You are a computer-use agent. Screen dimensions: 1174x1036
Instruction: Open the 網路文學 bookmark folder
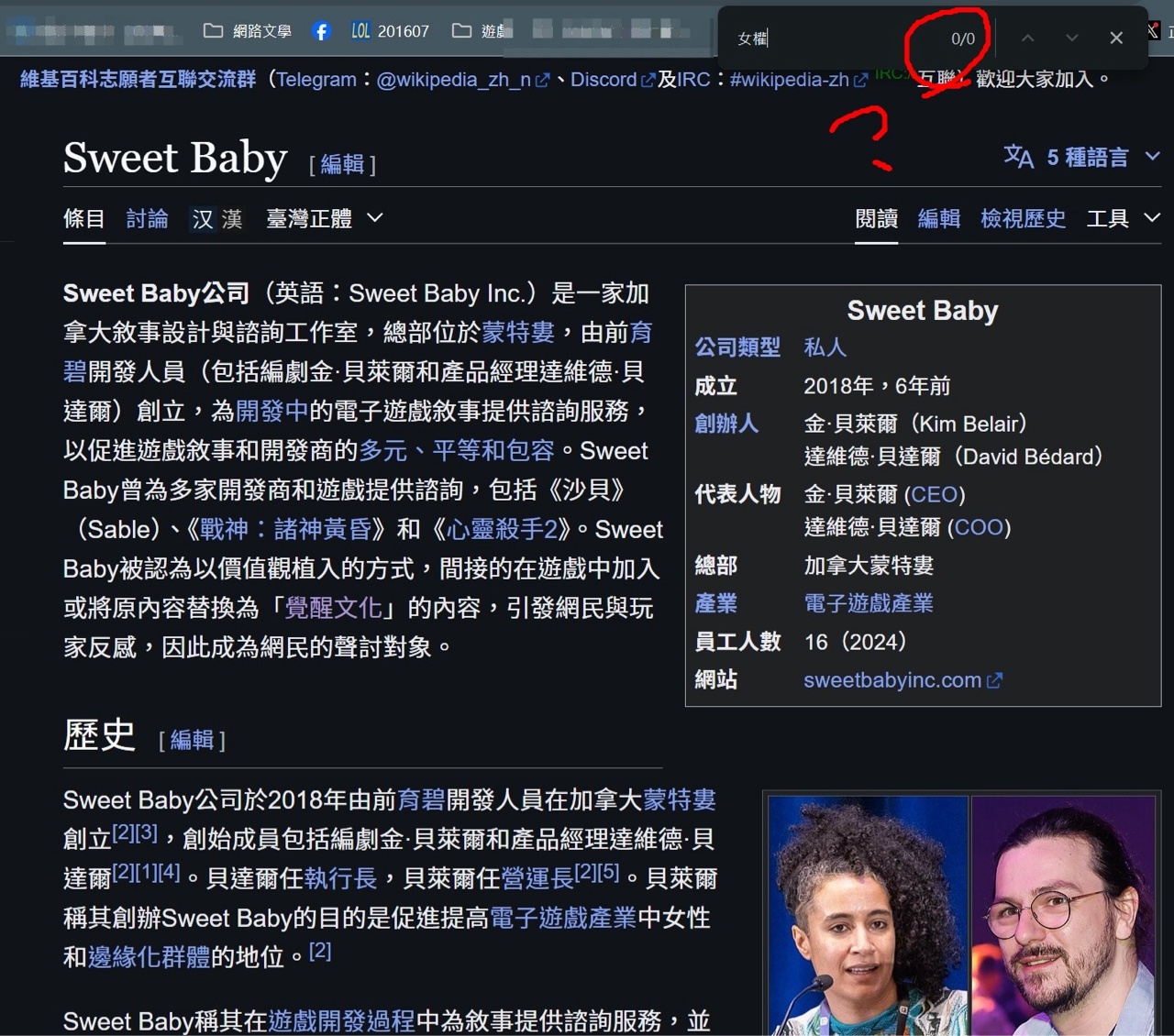[248, 31]
